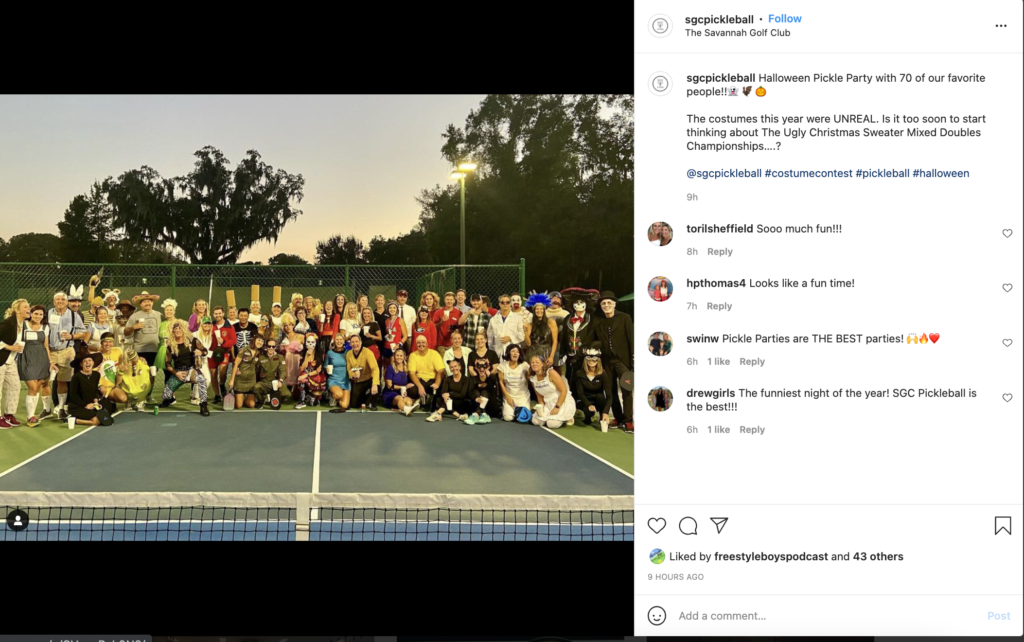This screenshot has width=1024, height=642.
Task: Open The Savannah Golf Club location
Action: click(737, 33)
